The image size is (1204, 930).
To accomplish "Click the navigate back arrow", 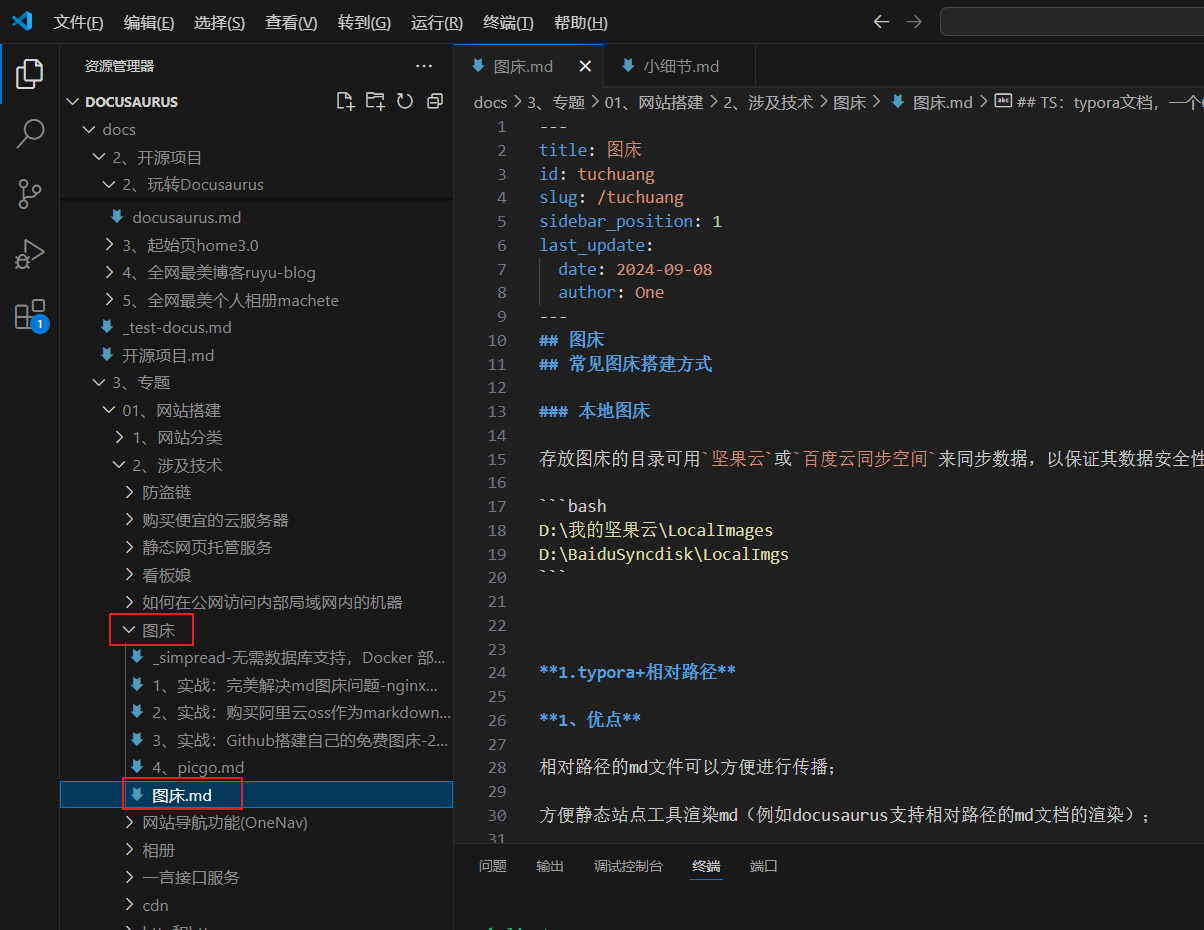I will (x=881, y=22).
